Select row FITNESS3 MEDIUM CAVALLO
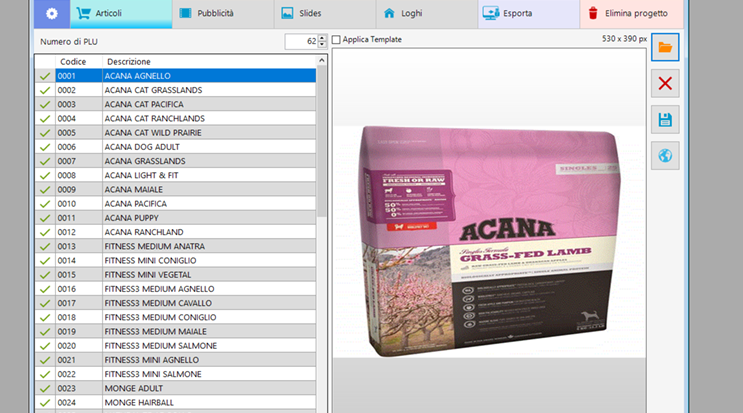Image resolution: width=743 pixels, height=413 pixels. click(x=175, y=303)
